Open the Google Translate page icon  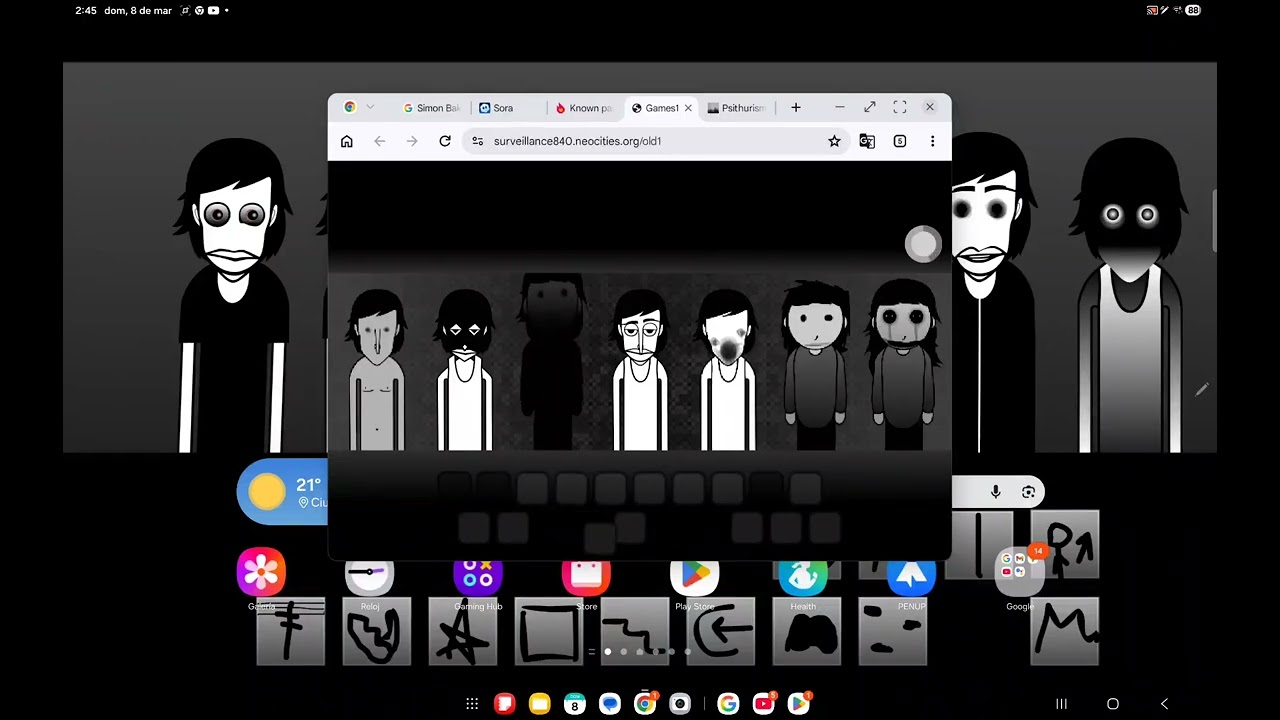point(867,141)
